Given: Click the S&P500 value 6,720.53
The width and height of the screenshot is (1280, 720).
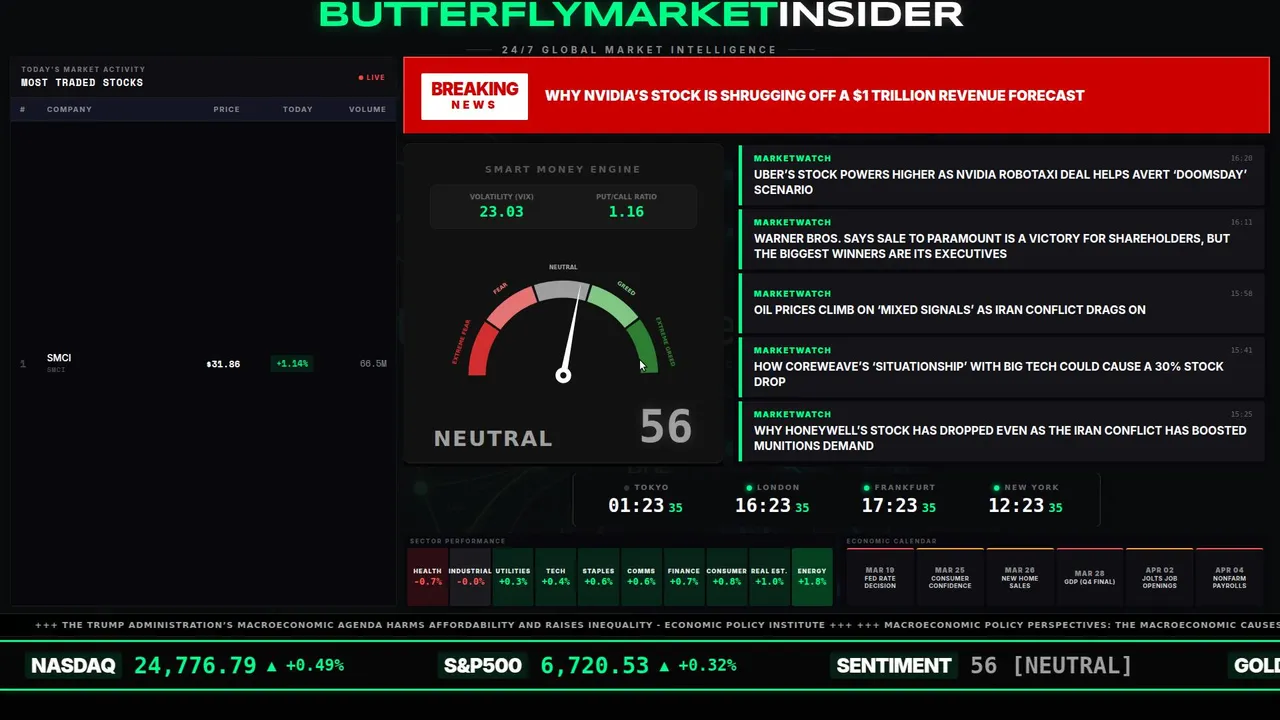Looking at the screenshot, I should (x=595, y=665).
